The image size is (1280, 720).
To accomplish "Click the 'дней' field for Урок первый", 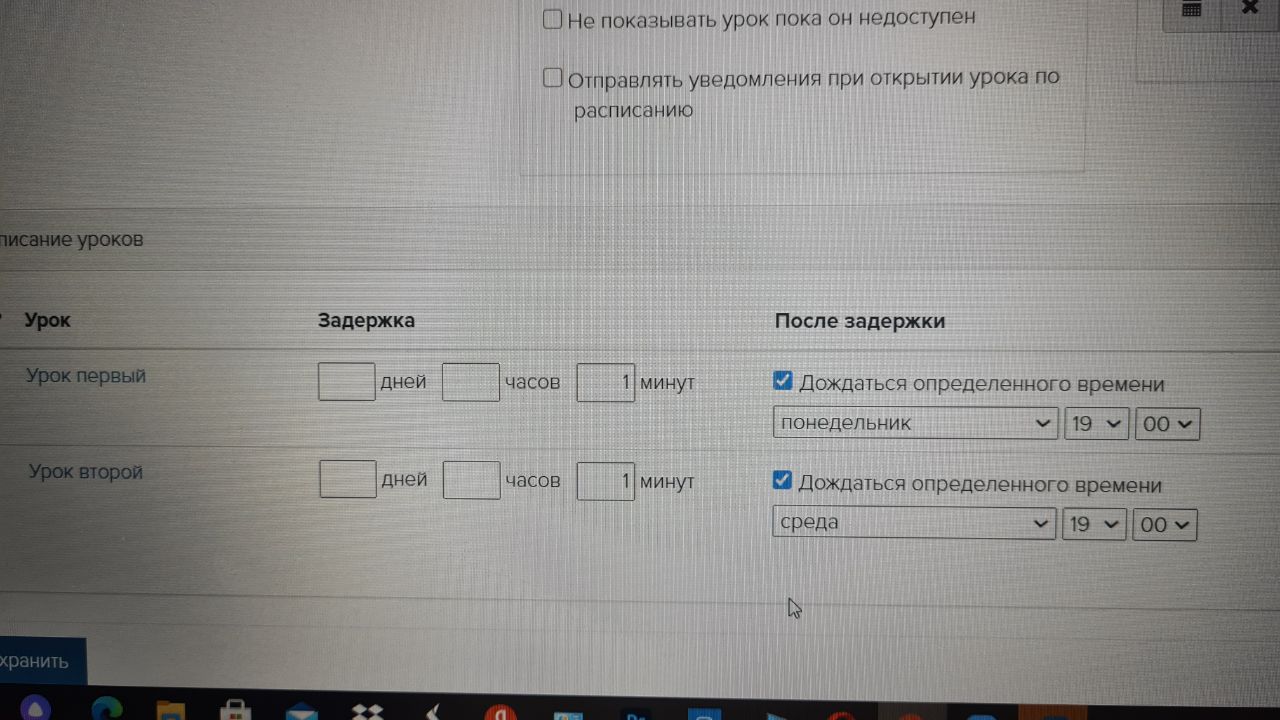I will (347, 382).
